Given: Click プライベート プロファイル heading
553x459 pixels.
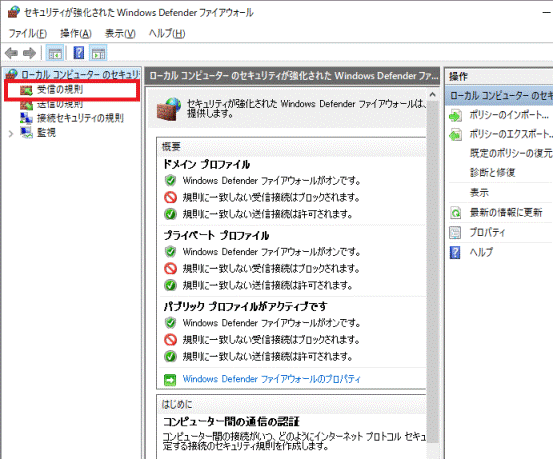Looking at the screenshot, I should (216, 235).
